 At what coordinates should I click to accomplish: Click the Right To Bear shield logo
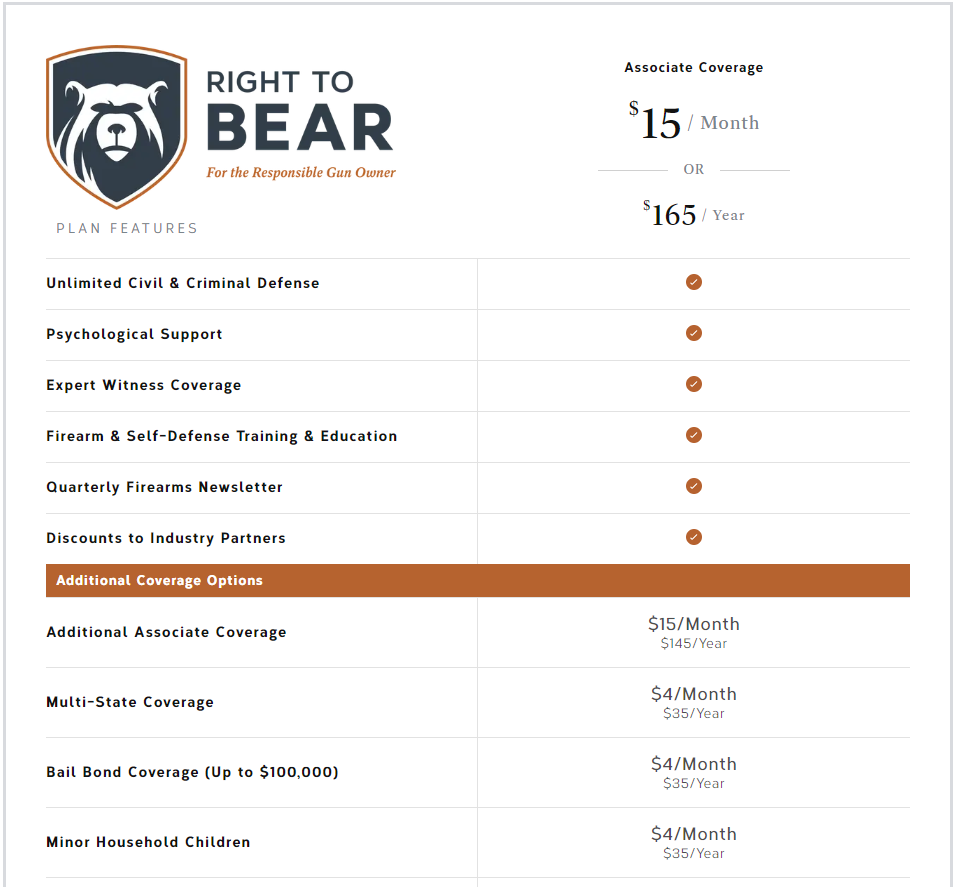117,127
